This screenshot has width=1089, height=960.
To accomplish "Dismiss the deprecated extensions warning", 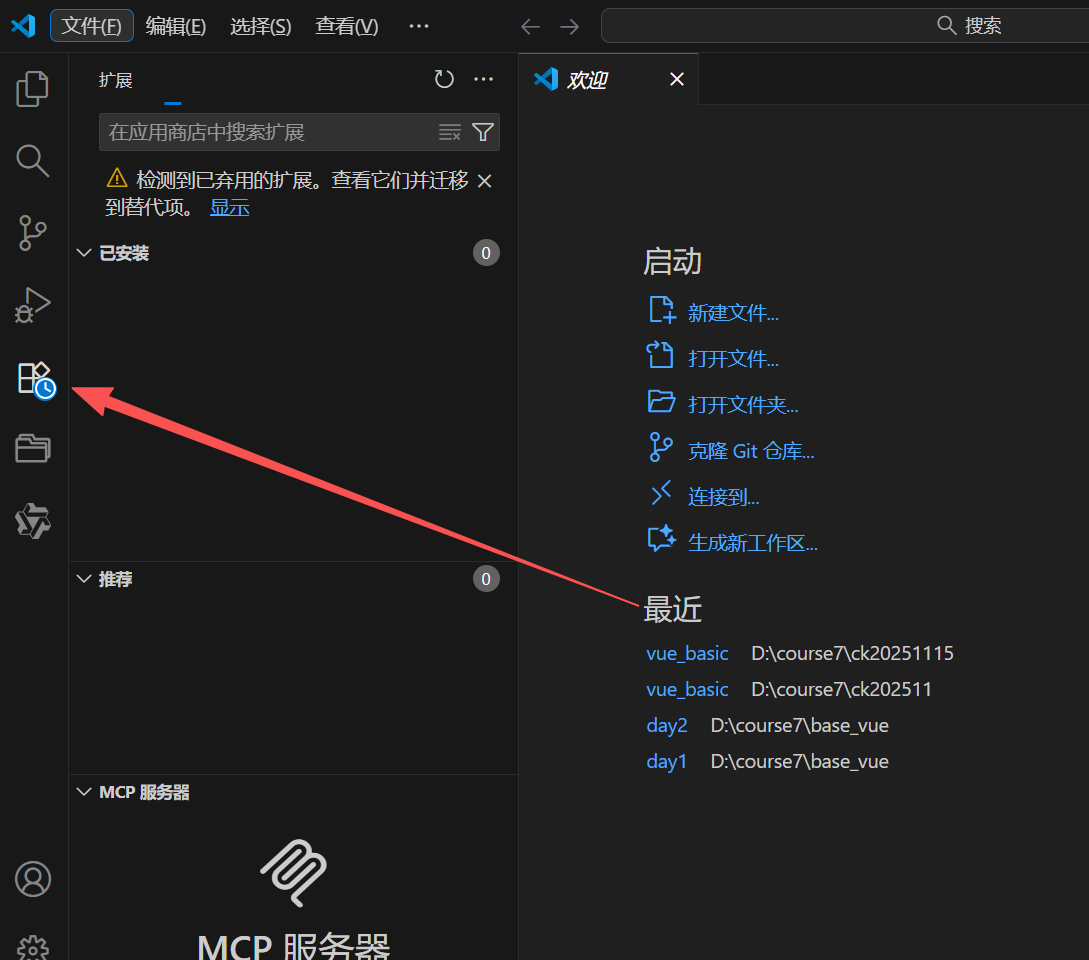I will click(x=485, y=181).
